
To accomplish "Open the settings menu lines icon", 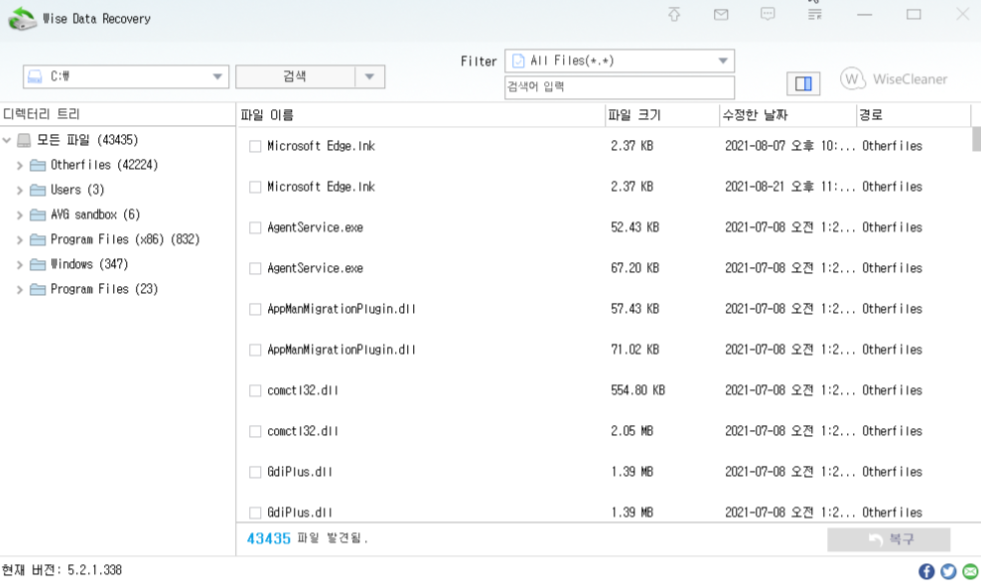I will click(x=814, y=14).
